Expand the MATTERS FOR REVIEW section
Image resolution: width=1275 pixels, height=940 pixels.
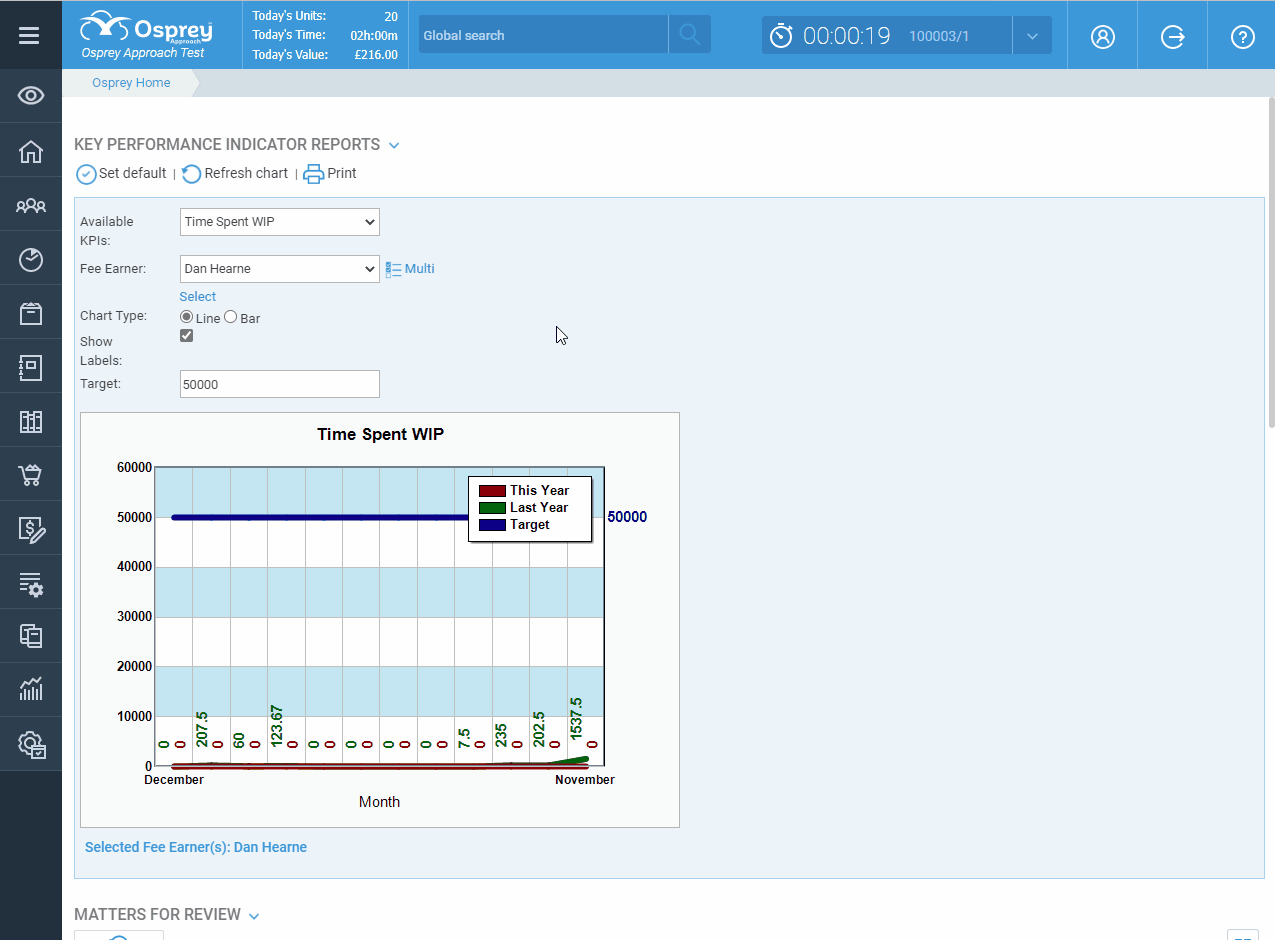tap(253, 914)
